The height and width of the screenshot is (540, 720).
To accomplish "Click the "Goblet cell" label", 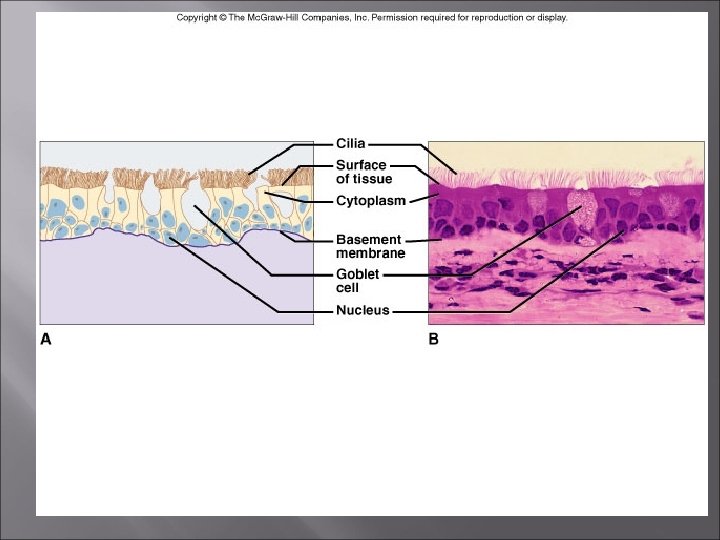I will 358,281.
